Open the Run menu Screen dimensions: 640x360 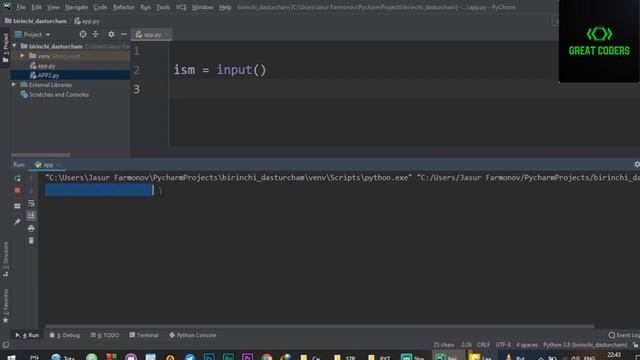(145, 7)
